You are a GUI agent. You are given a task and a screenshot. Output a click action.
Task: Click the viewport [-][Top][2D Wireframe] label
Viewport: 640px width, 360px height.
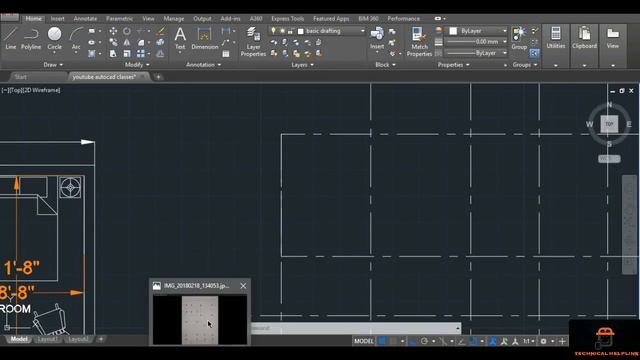pos(31,90)
